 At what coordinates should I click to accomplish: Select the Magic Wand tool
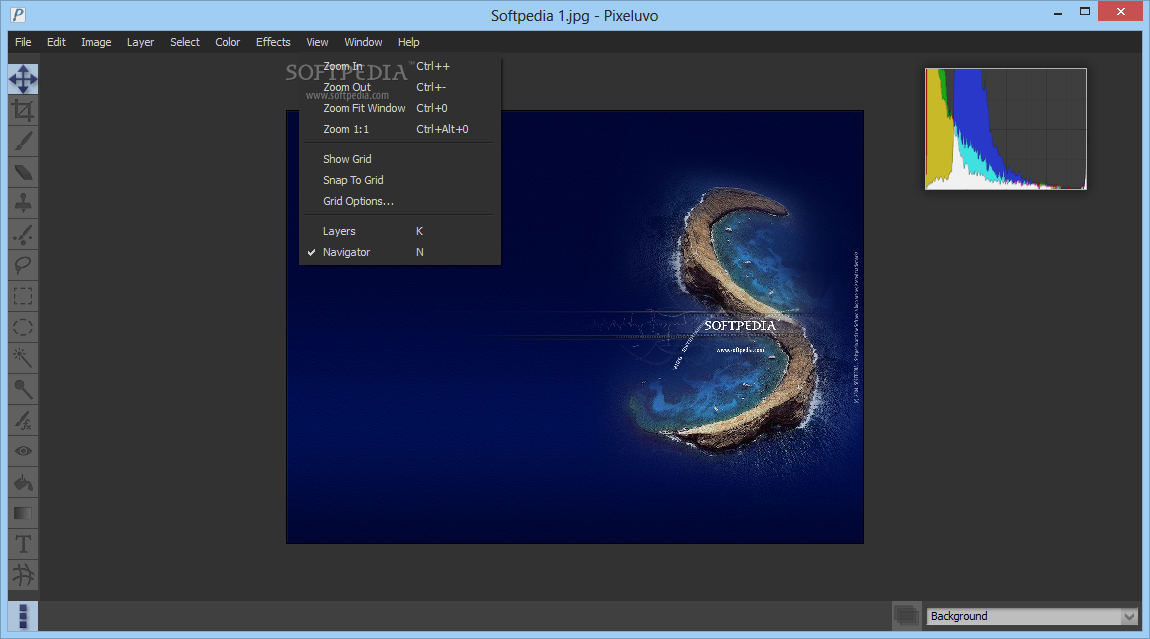click(x=23, y=358)
